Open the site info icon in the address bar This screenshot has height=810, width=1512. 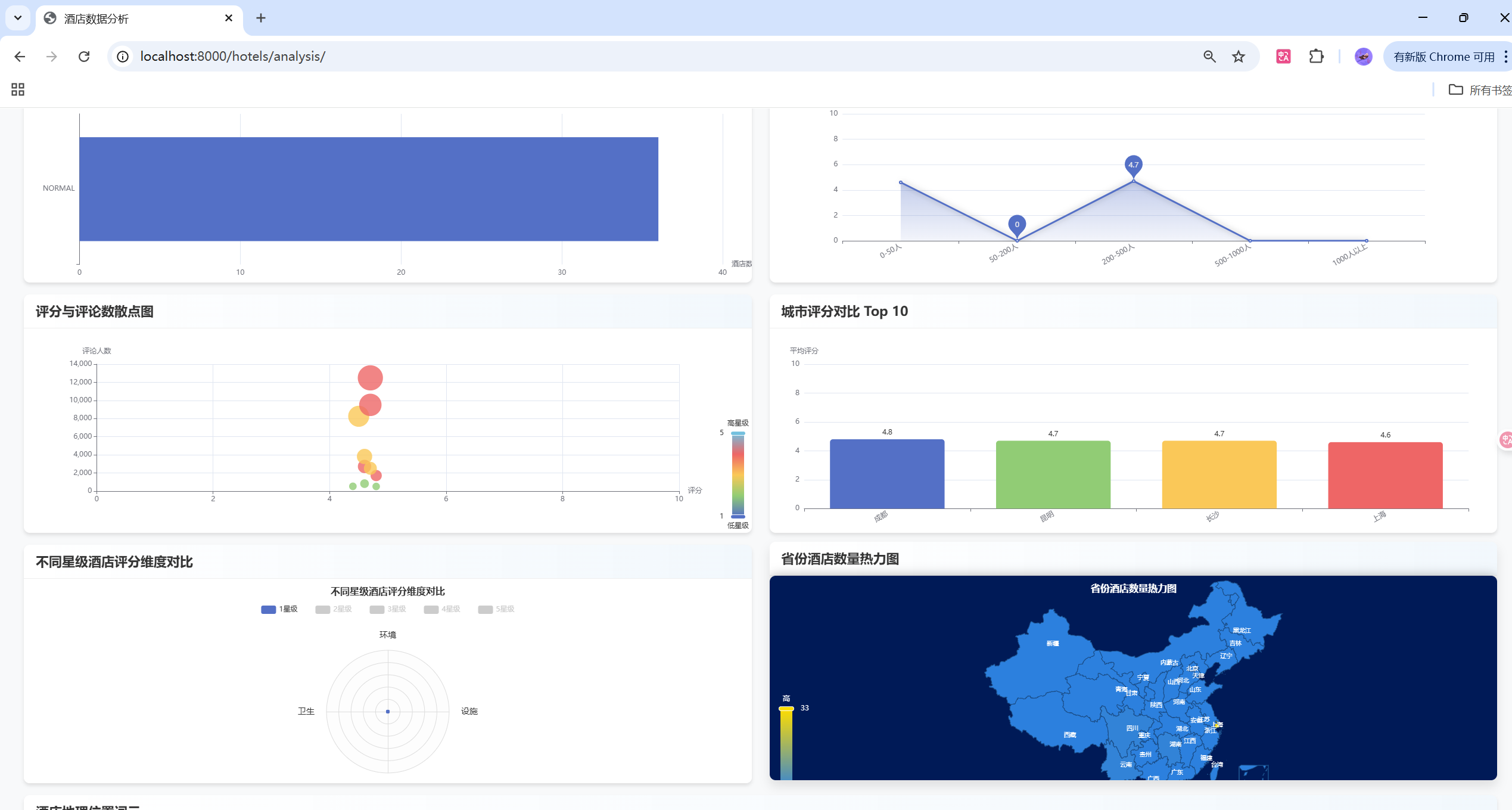coord(123,57)
